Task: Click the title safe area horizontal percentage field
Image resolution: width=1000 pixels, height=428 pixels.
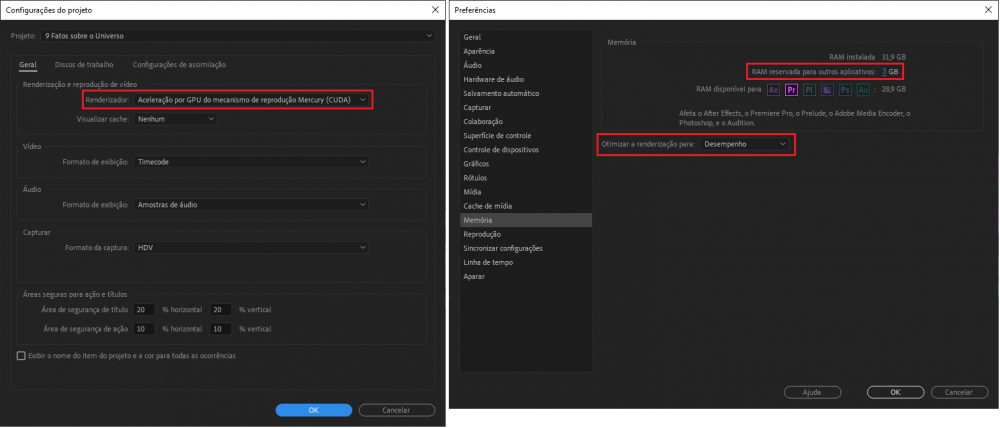Action: pyautogui.click(x=145, y=310)
